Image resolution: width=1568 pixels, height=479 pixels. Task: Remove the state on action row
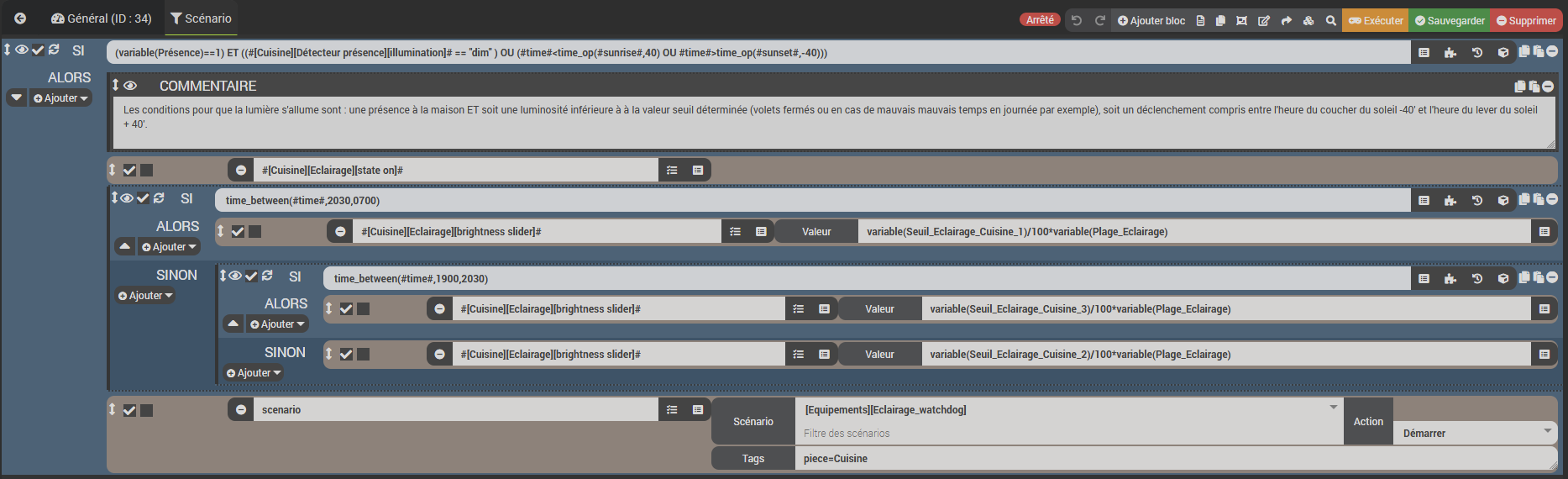(241, 170)
